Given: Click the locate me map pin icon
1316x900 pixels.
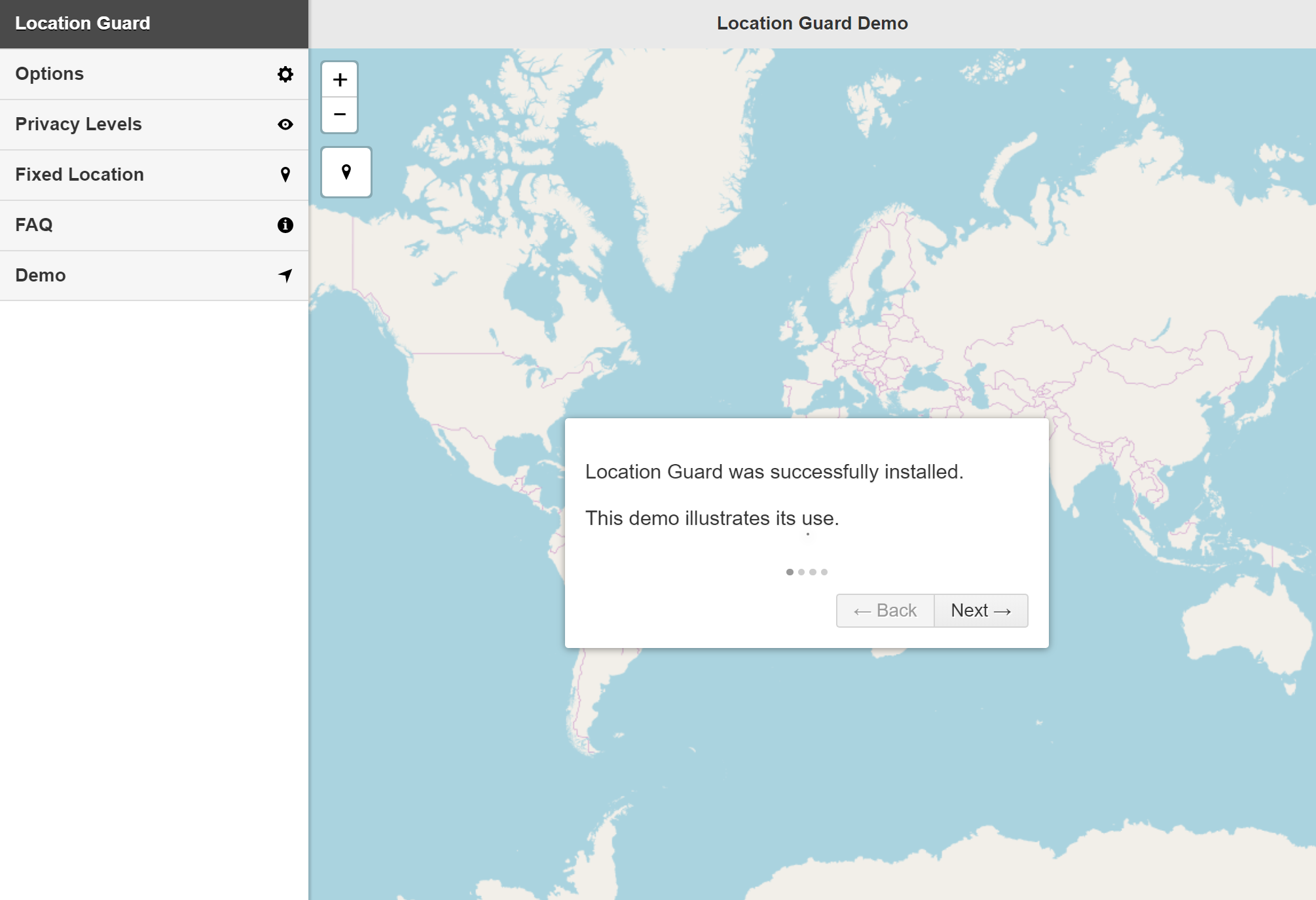Looking at the screenshot, I should tap(345, 172).
